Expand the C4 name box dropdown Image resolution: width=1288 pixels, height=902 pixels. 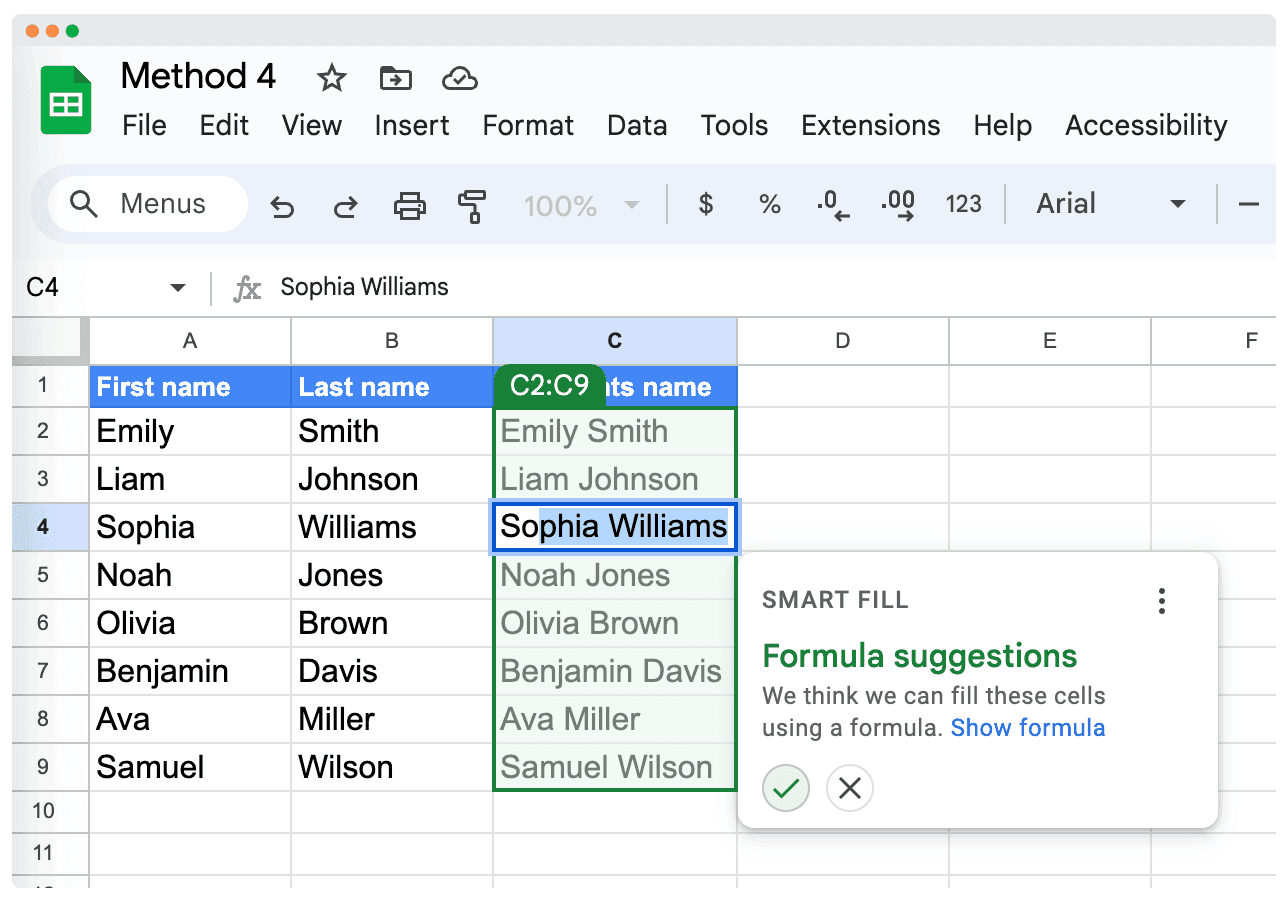[178, 288]
